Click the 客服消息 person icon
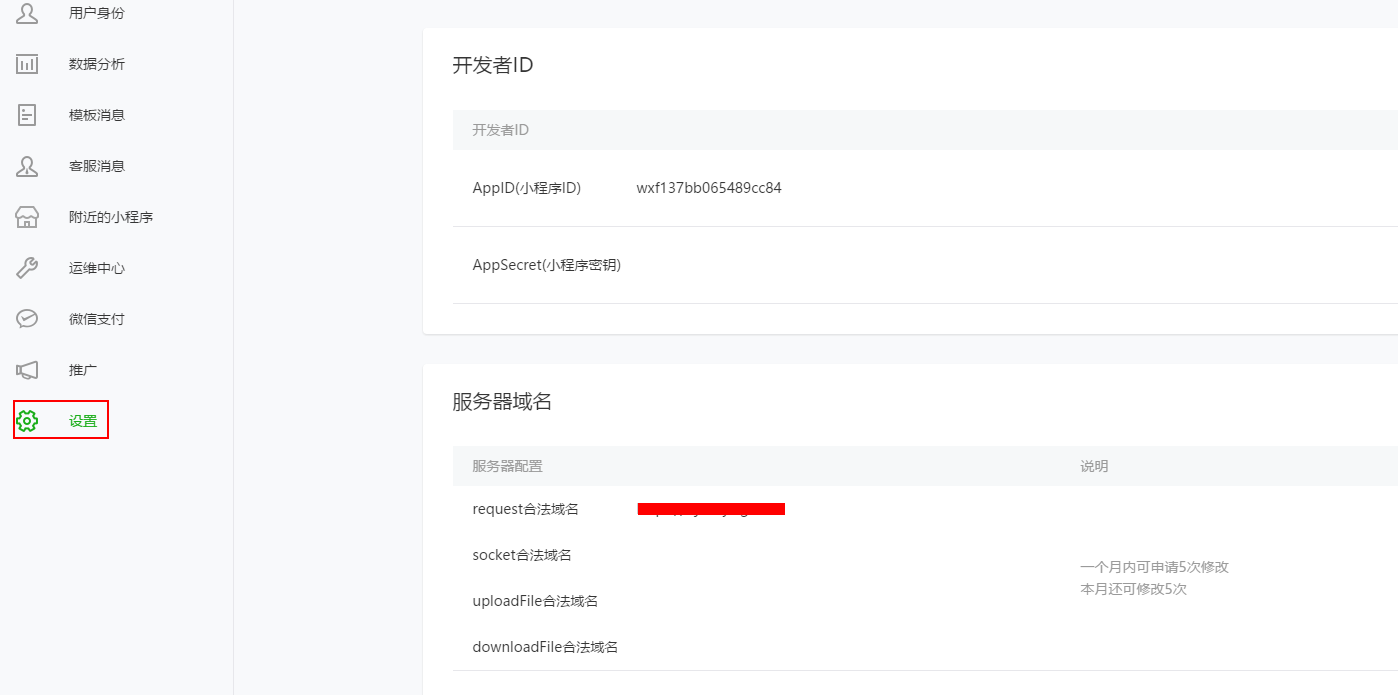The width and height of the screenshot is (1398, 695). coord(27,166)
